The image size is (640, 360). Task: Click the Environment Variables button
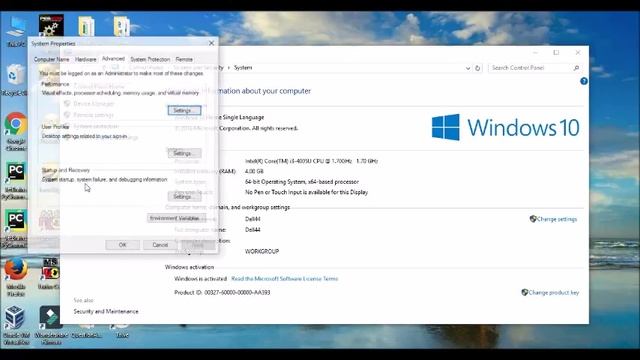pyautogui.click(x=176, y=218)
